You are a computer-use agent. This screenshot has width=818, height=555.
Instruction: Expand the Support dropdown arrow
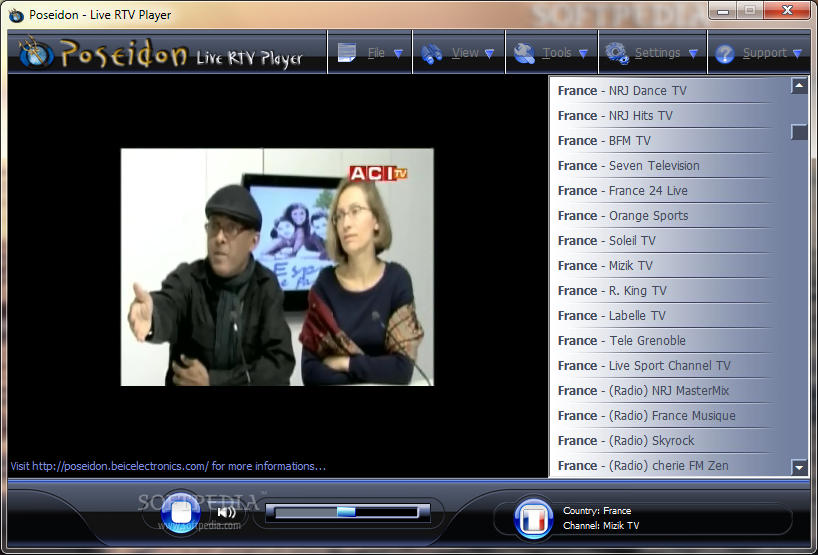797,54
